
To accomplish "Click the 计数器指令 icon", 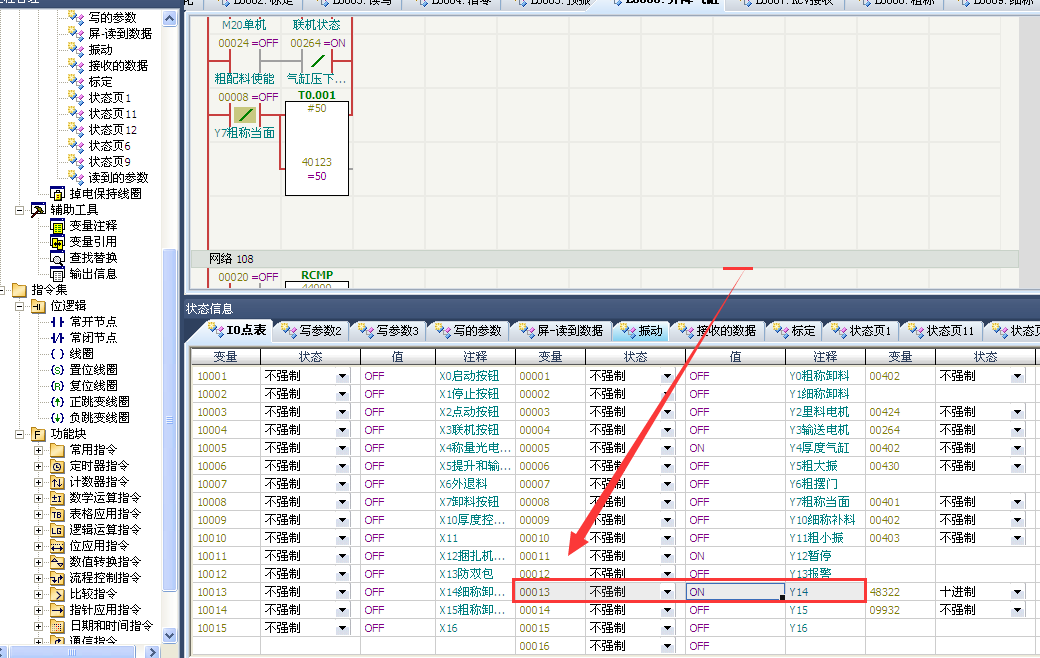I will tap(57, 482).
